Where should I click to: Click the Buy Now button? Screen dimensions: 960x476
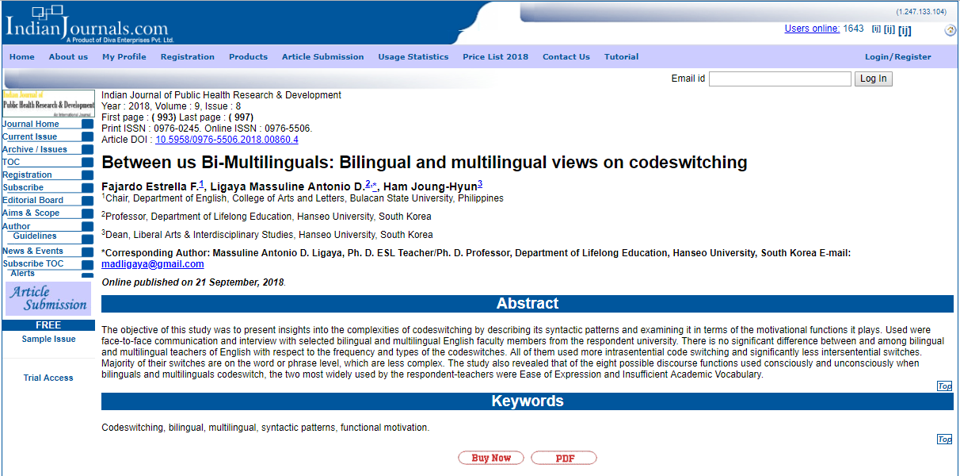pos(492,458)
